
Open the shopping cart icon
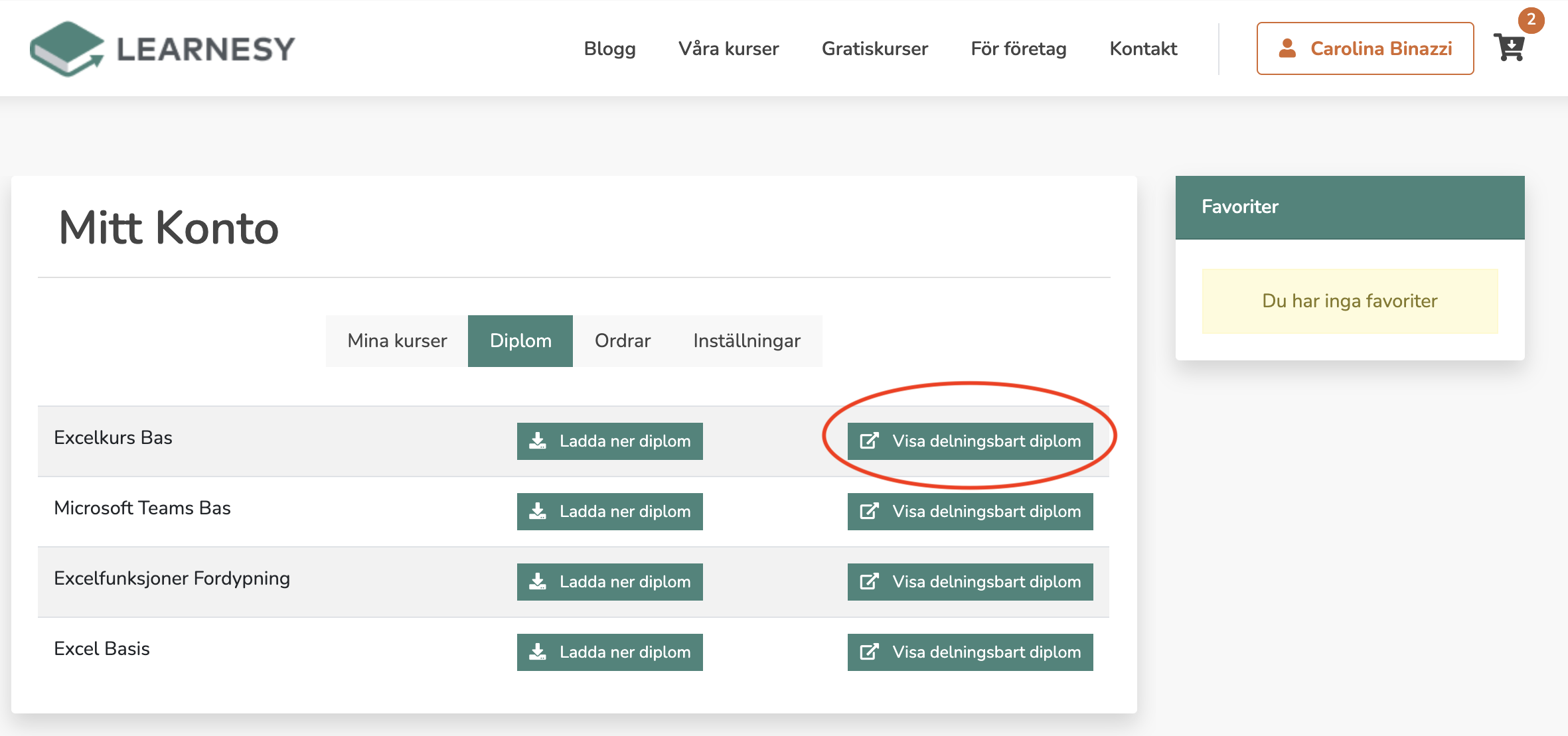1509,48
